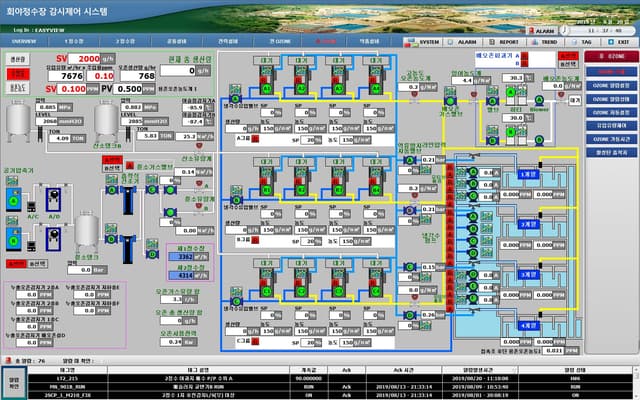Screen dimensions: 640x400
Task: Toggle the red mode button below 생산량
Action: [18, 74]
